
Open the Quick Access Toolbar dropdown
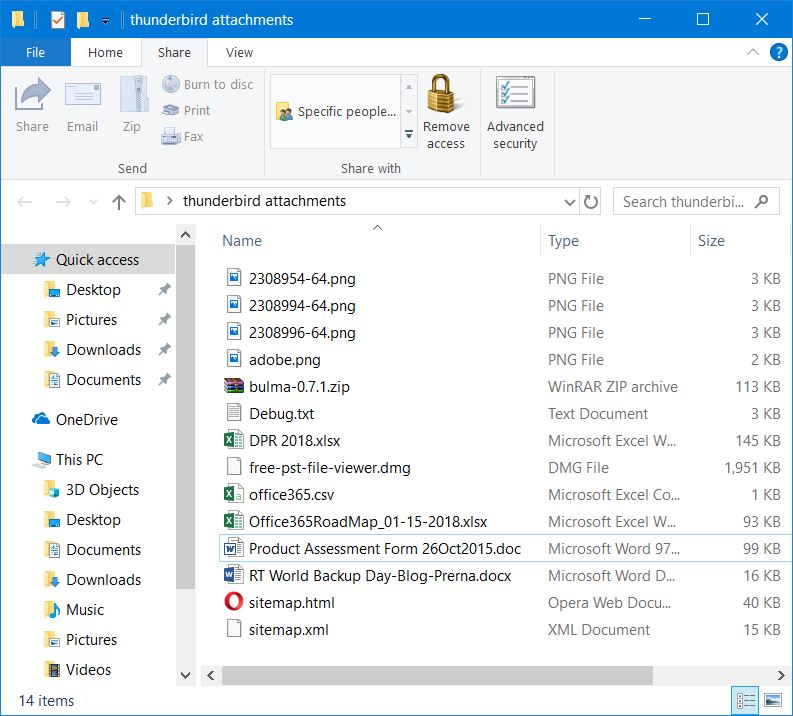click(x=105, y=21)
